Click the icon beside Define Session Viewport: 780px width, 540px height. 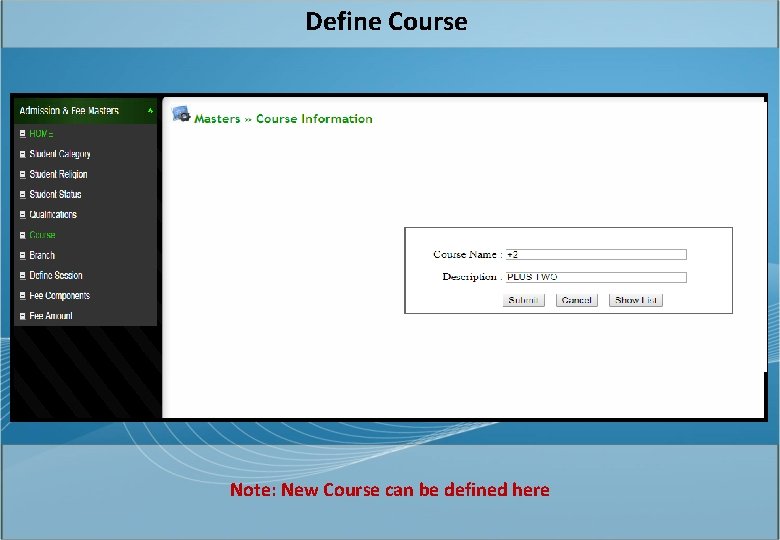22,275
